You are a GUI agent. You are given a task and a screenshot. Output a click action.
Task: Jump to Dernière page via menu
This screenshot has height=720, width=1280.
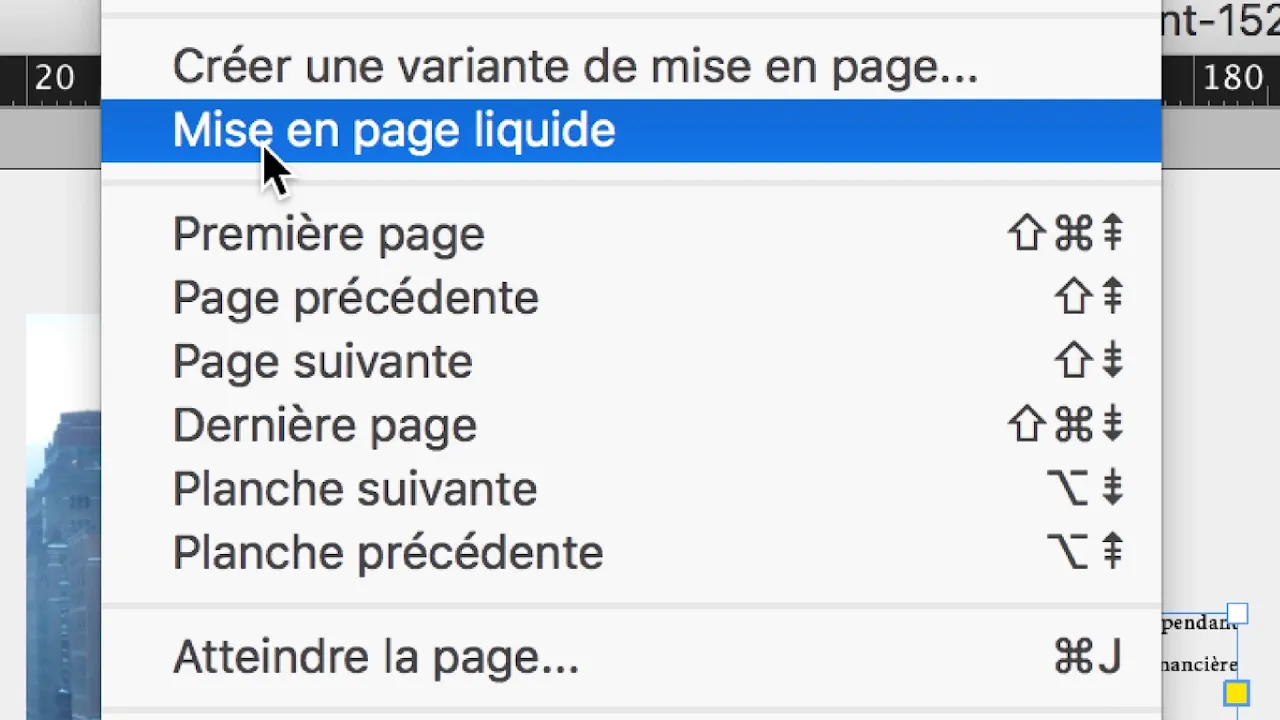click(x=631, y=425)
